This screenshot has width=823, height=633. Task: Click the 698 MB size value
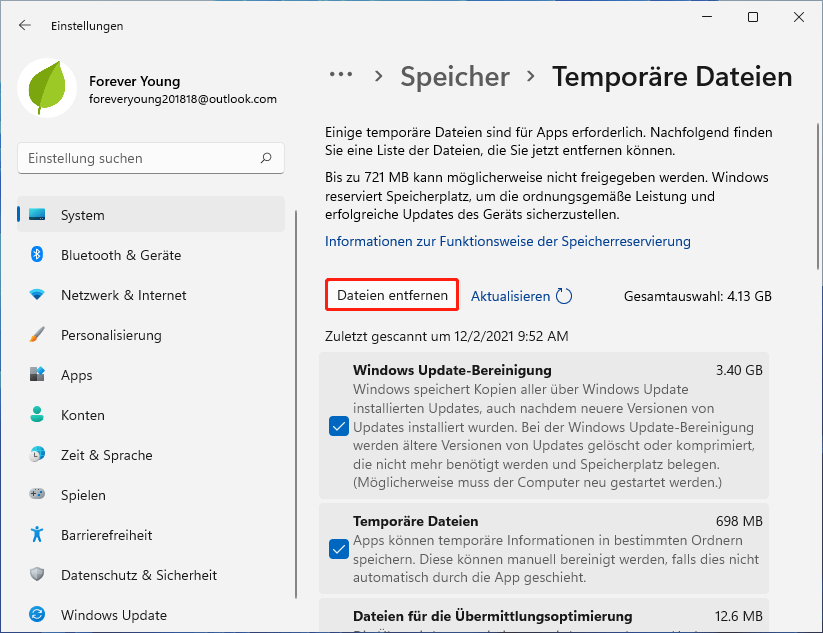[x=739, y=521]
